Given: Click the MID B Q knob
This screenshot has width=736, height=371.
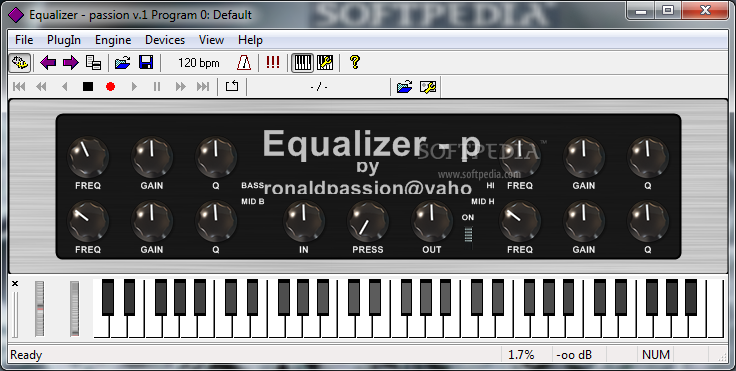Looking at the screenshot, I should click(x=215, y=221).
